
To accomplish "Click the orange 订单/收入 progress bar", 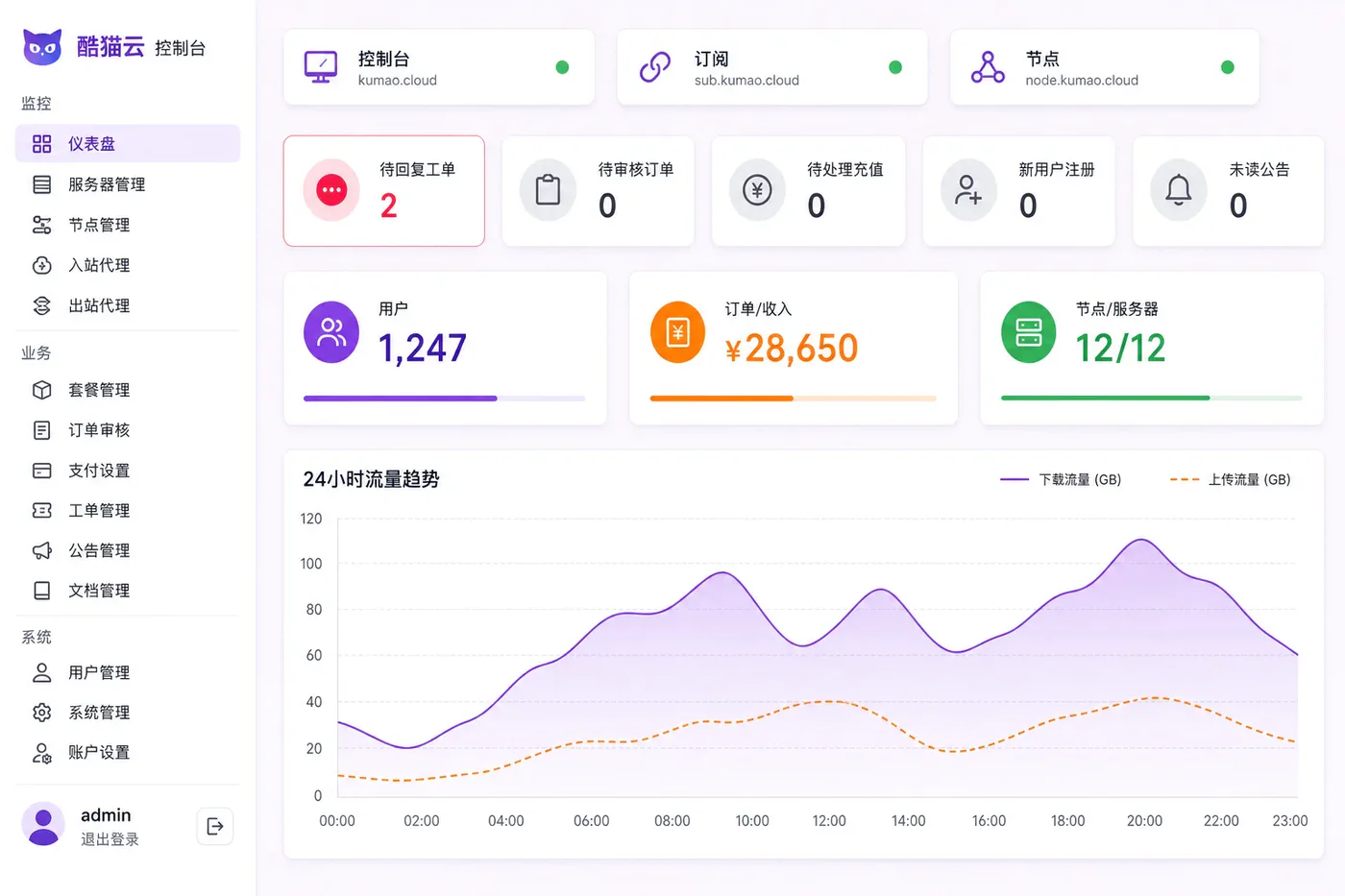I will [794, 399].
